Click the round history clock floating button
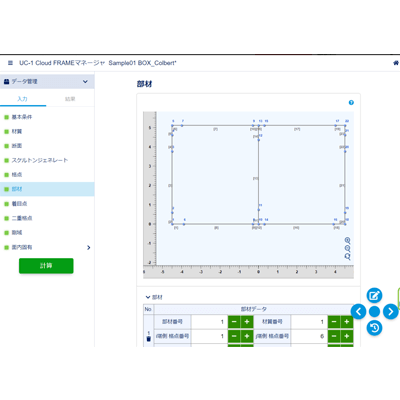 374,328
